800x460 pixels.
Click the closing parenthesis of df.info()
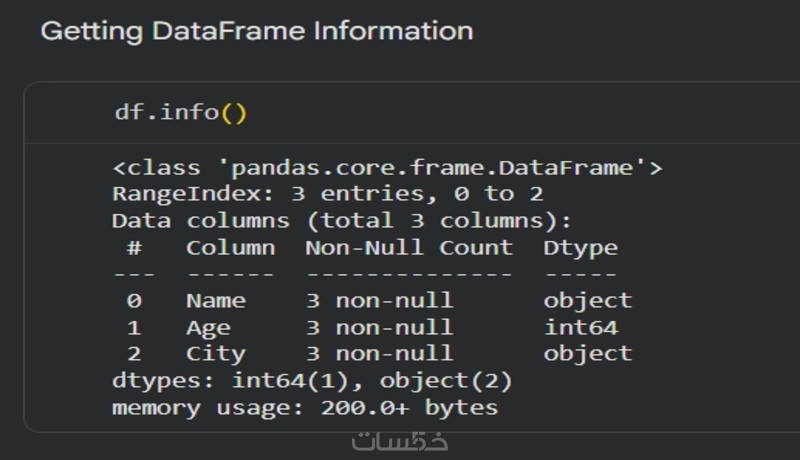click(x=240, y=112)
